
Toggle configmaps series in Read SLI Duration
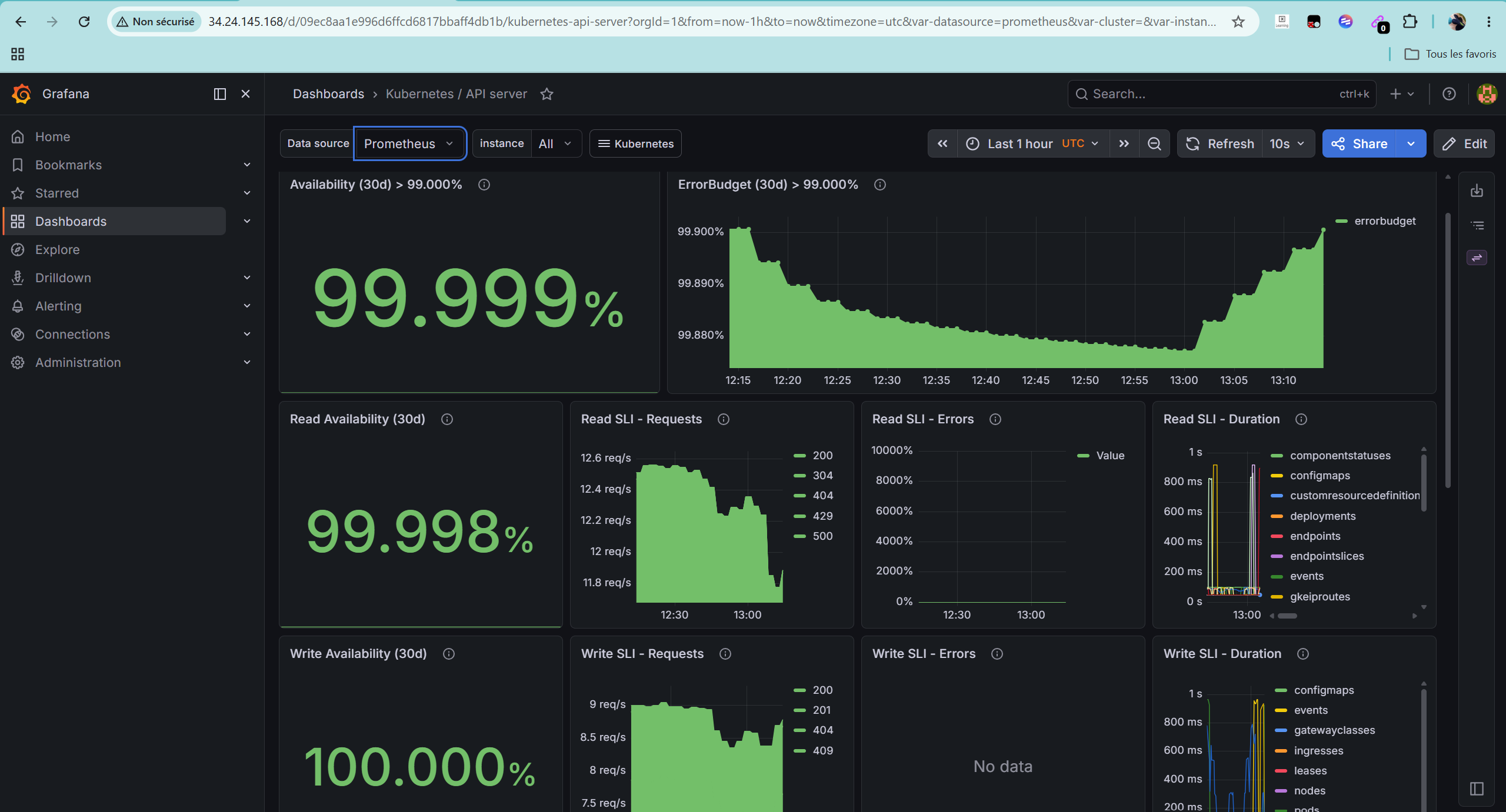(1320, 476)
